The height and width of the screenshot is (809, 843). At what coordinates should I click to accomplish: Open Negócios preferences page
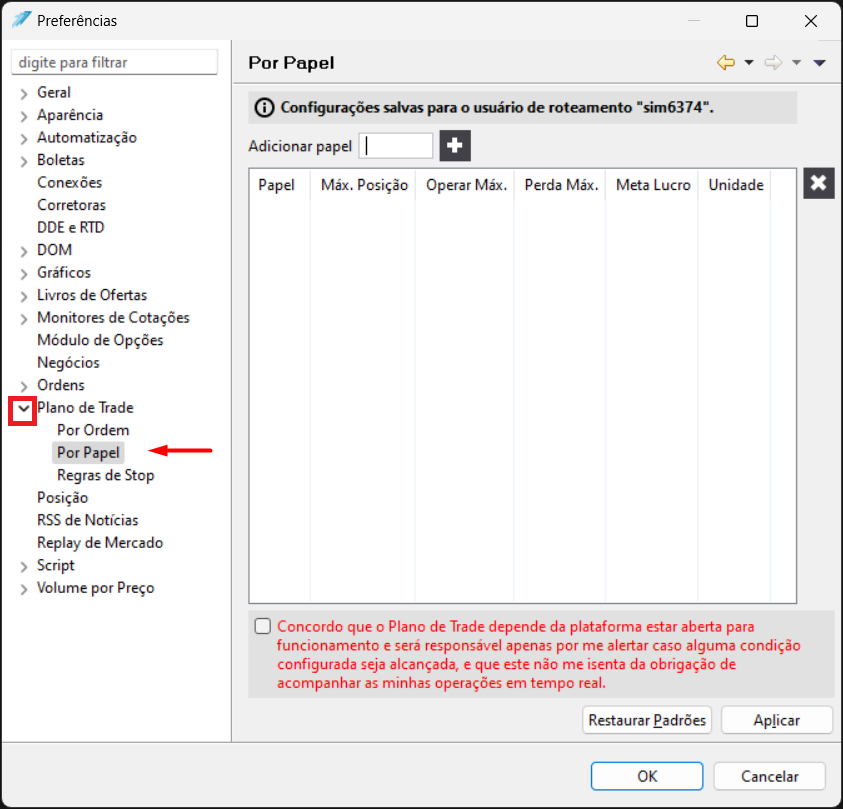pyautogui.click(x=68, y=363)
